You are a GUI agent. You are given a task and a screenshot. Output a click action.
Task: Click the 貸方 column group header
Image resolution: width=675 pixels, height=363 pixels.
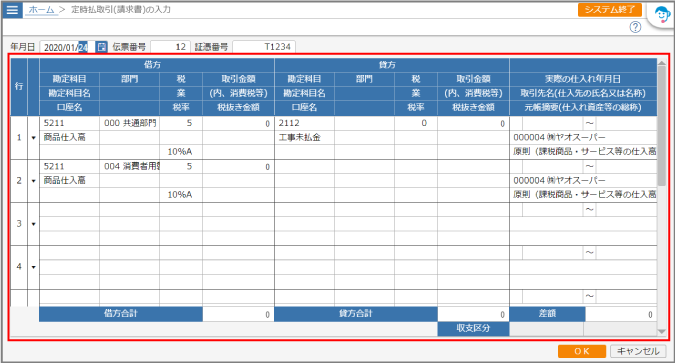[x=392, y=65]
